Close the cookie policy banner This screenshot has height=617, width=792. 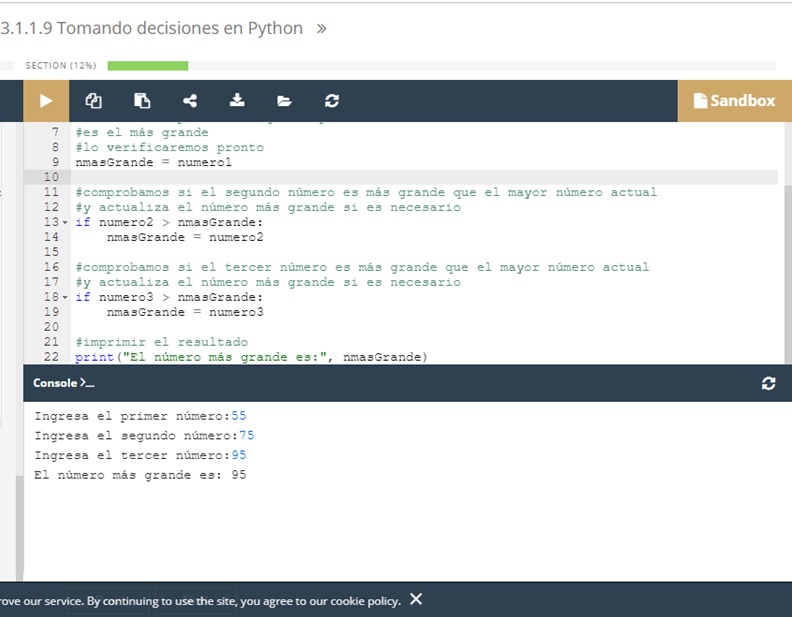[416, 600]
